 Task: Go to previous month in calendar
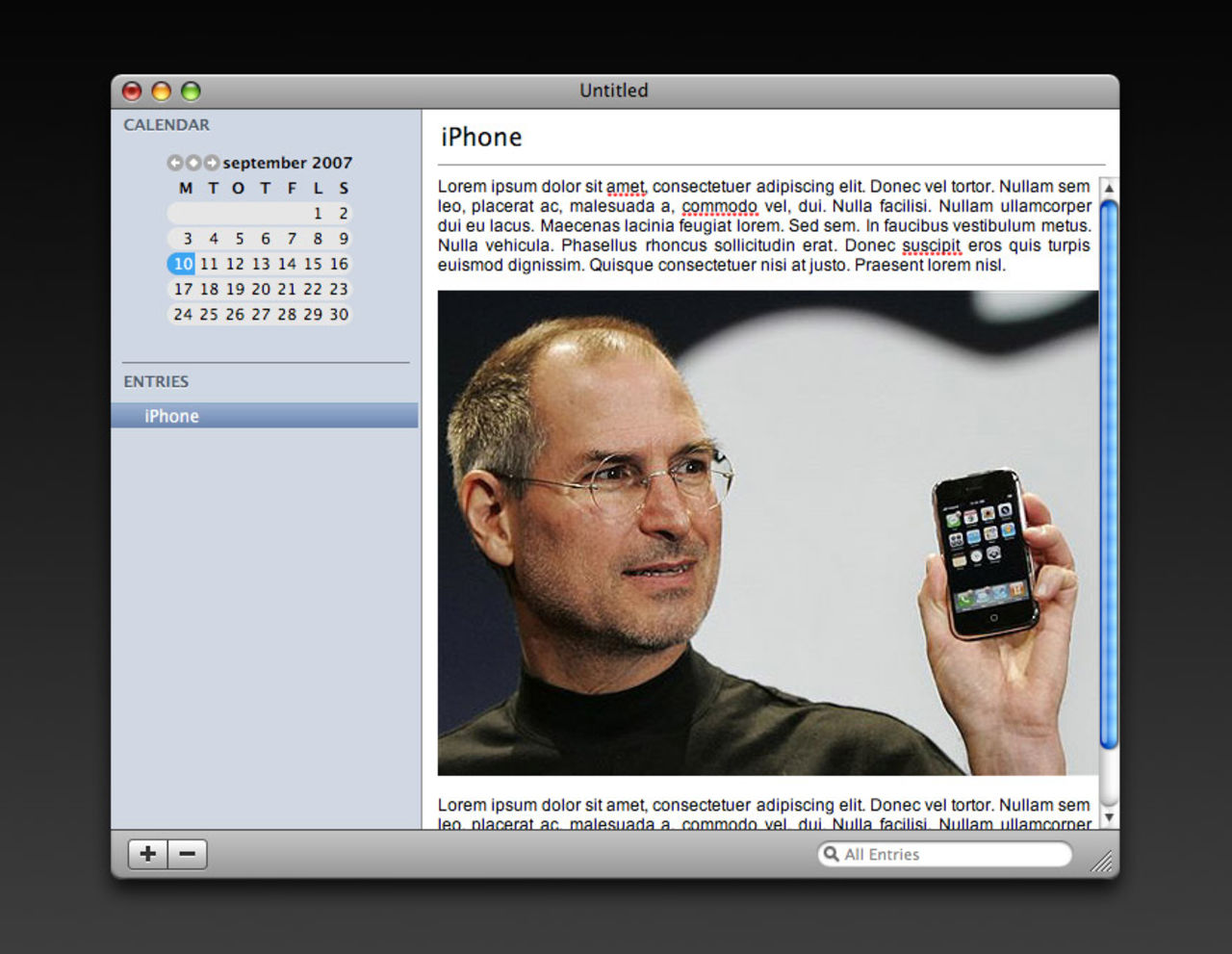(x=174, y=163)
